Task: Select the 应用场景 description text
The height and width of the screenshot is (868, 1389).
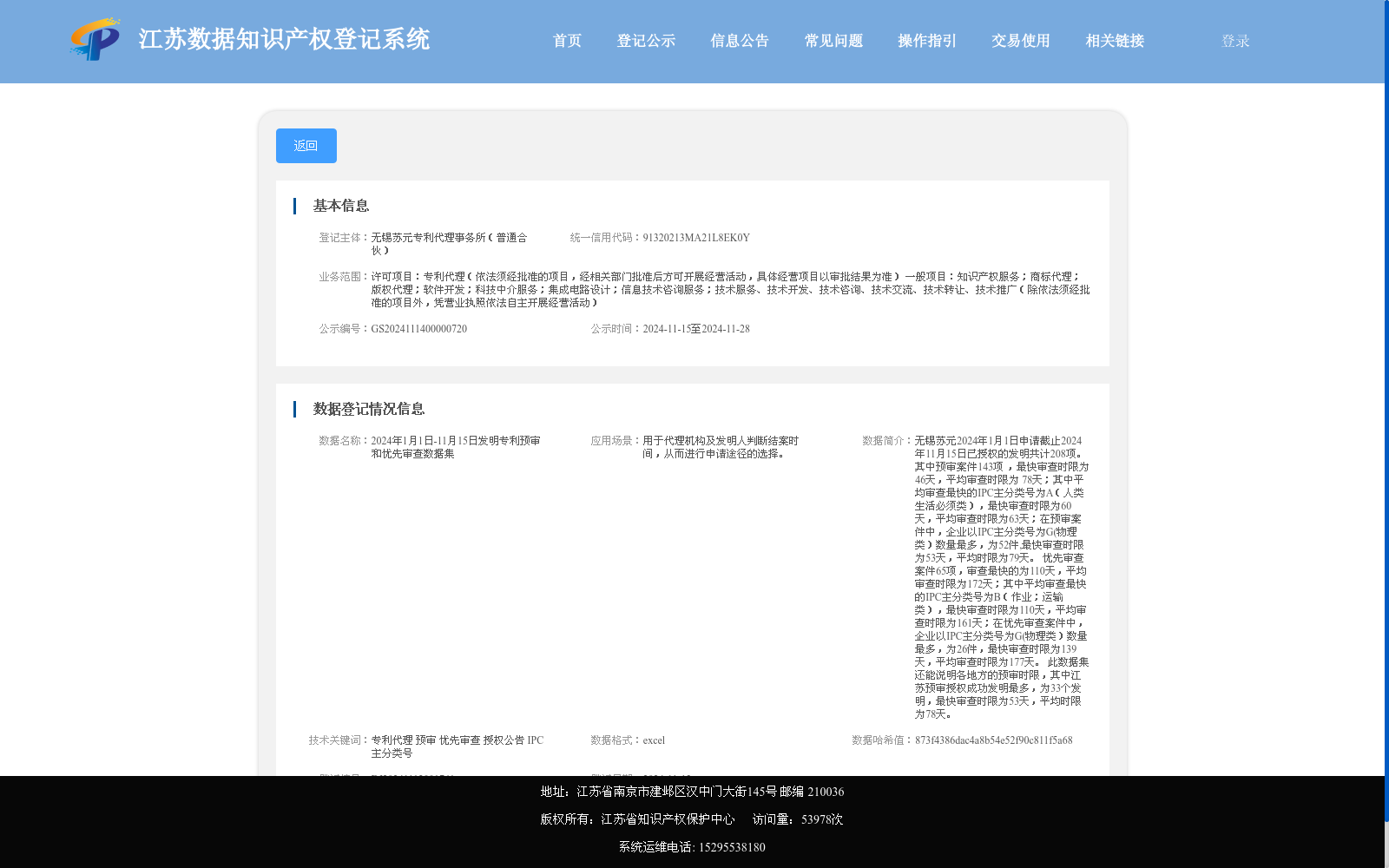Action: tap(721, 447)
